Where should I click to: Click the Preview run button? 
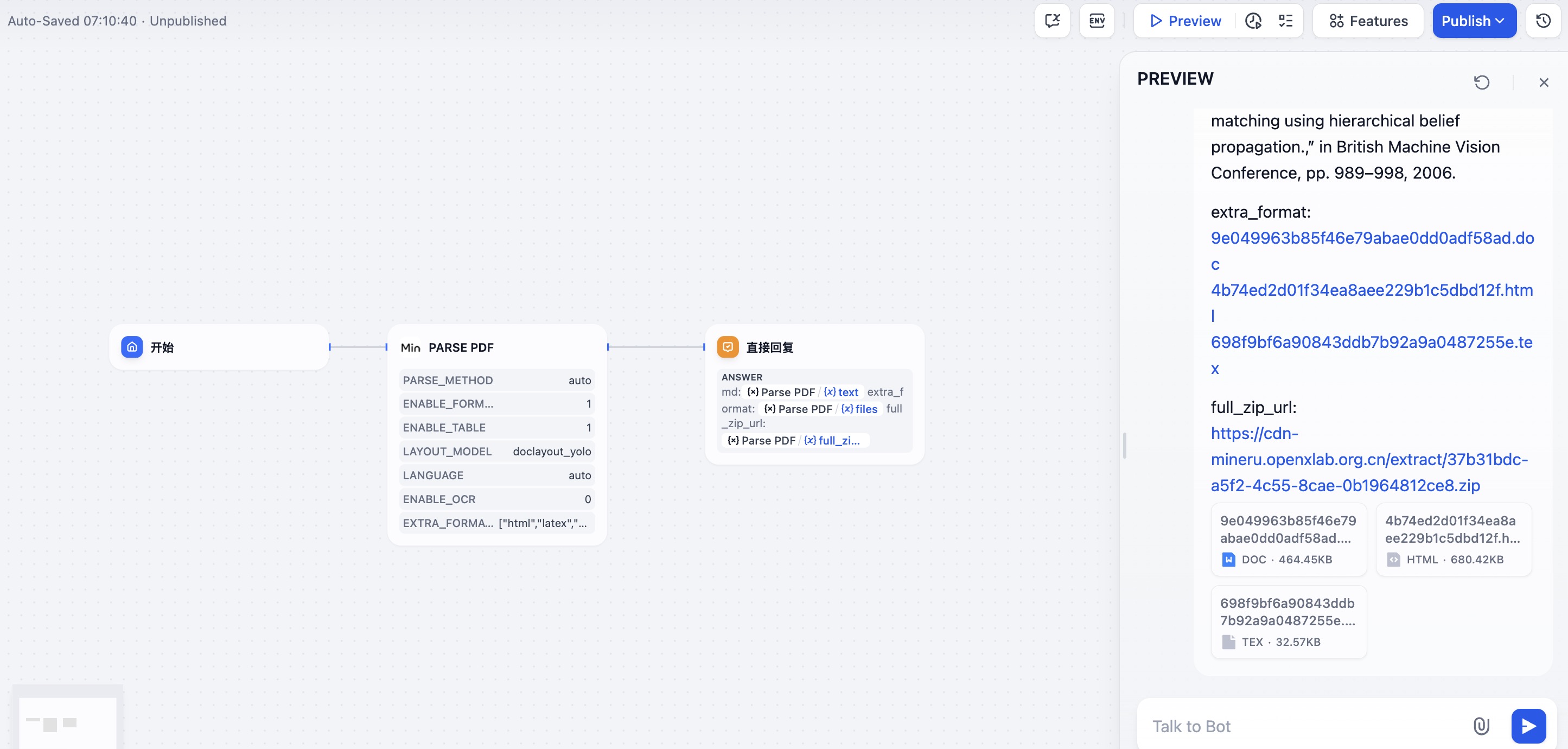[x=1185, y=21]
